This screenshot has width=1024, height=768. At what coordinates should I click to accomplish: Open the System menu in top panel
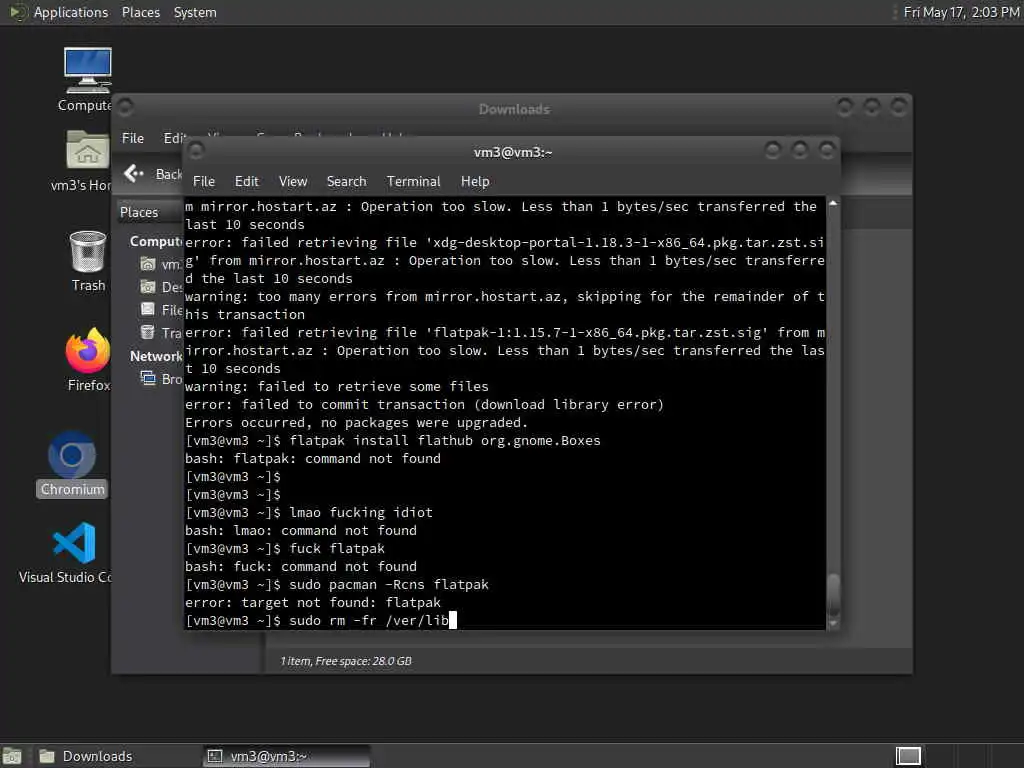pos(195,12)
